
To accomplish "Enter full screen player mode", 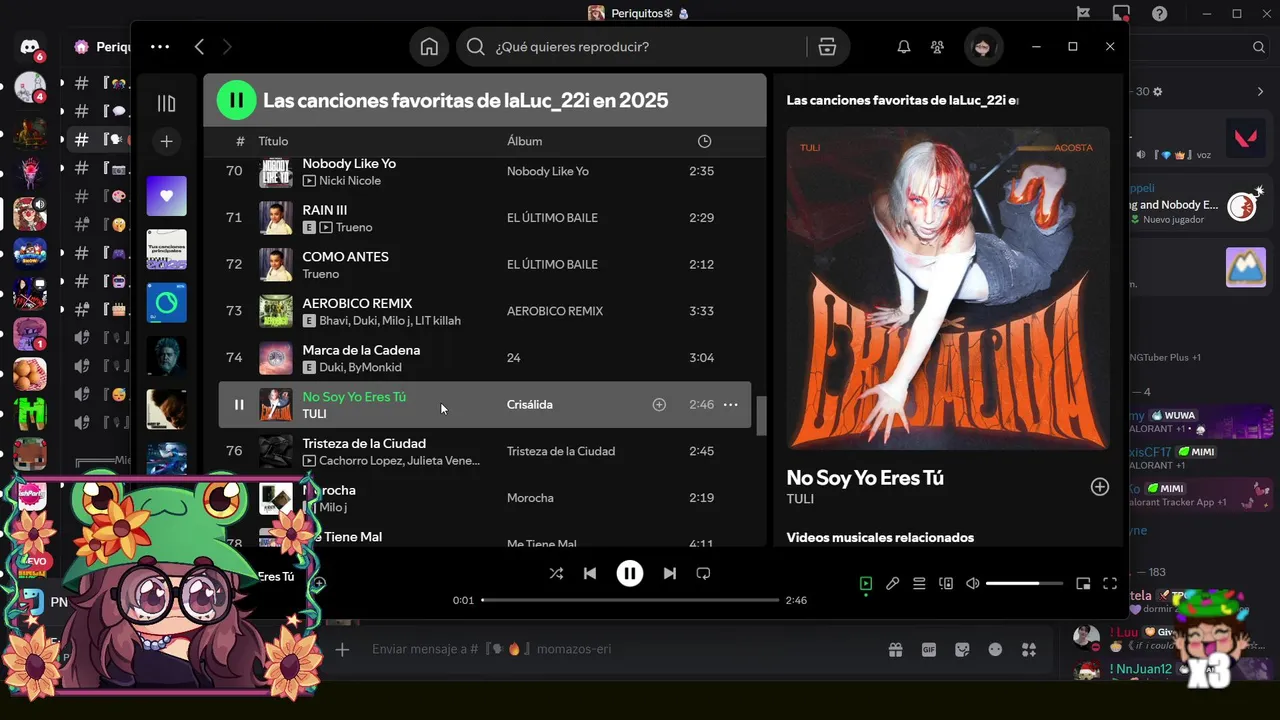I will (1110, 583).
